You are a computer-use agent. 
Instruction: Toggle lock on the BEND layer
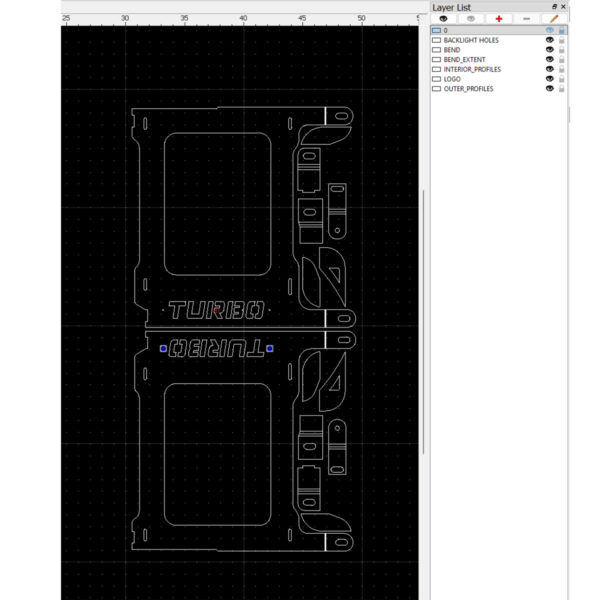pyautogui.click(x=561, y=50)
